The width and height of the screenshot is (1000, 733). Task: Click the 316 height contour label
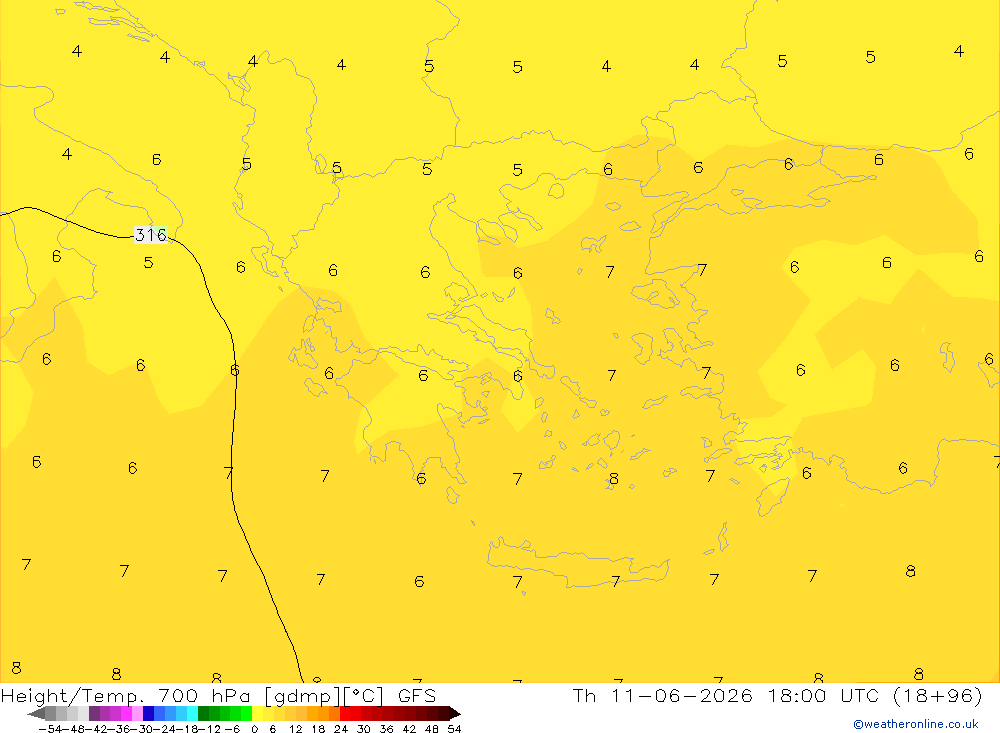pyautogui.click(x=151, y=235)
